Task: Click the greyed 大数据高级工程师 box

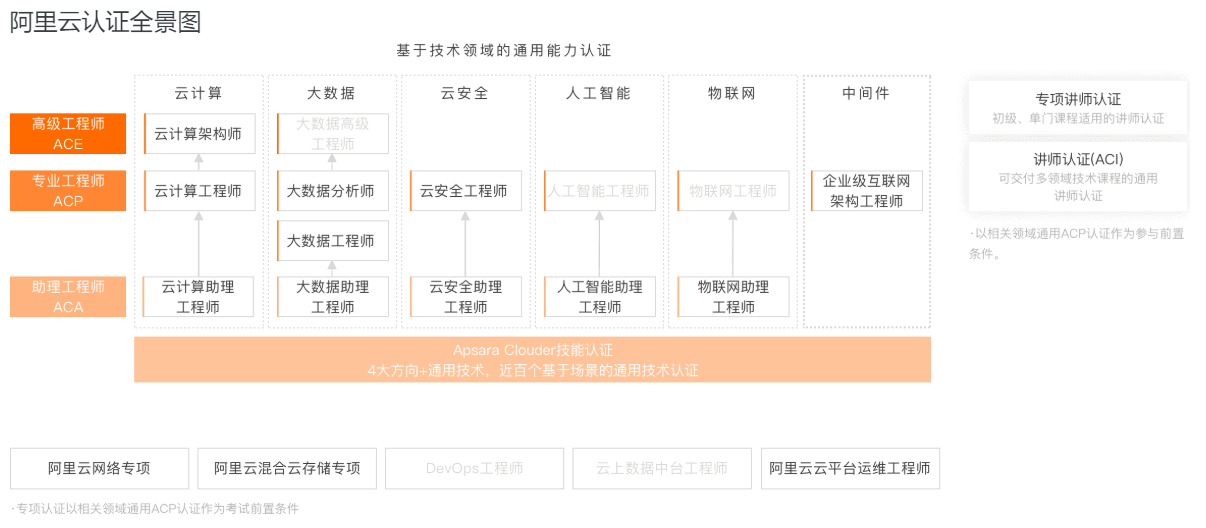Action: (x=333, y=134)
